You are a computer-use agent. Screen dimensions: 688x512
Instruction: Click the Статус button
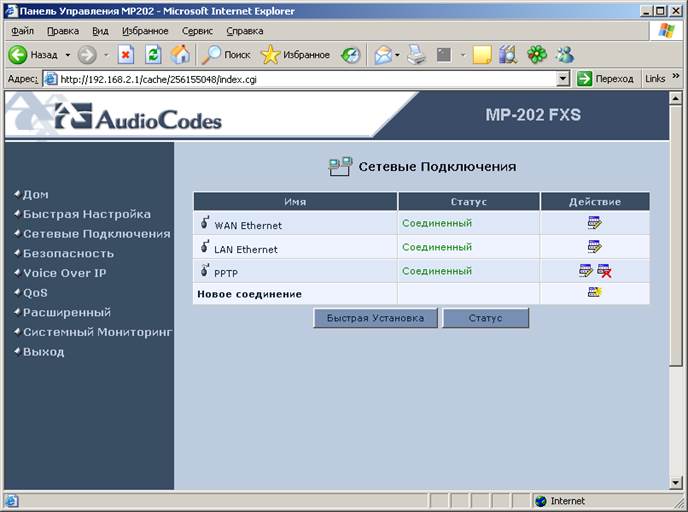click(485, 318)
